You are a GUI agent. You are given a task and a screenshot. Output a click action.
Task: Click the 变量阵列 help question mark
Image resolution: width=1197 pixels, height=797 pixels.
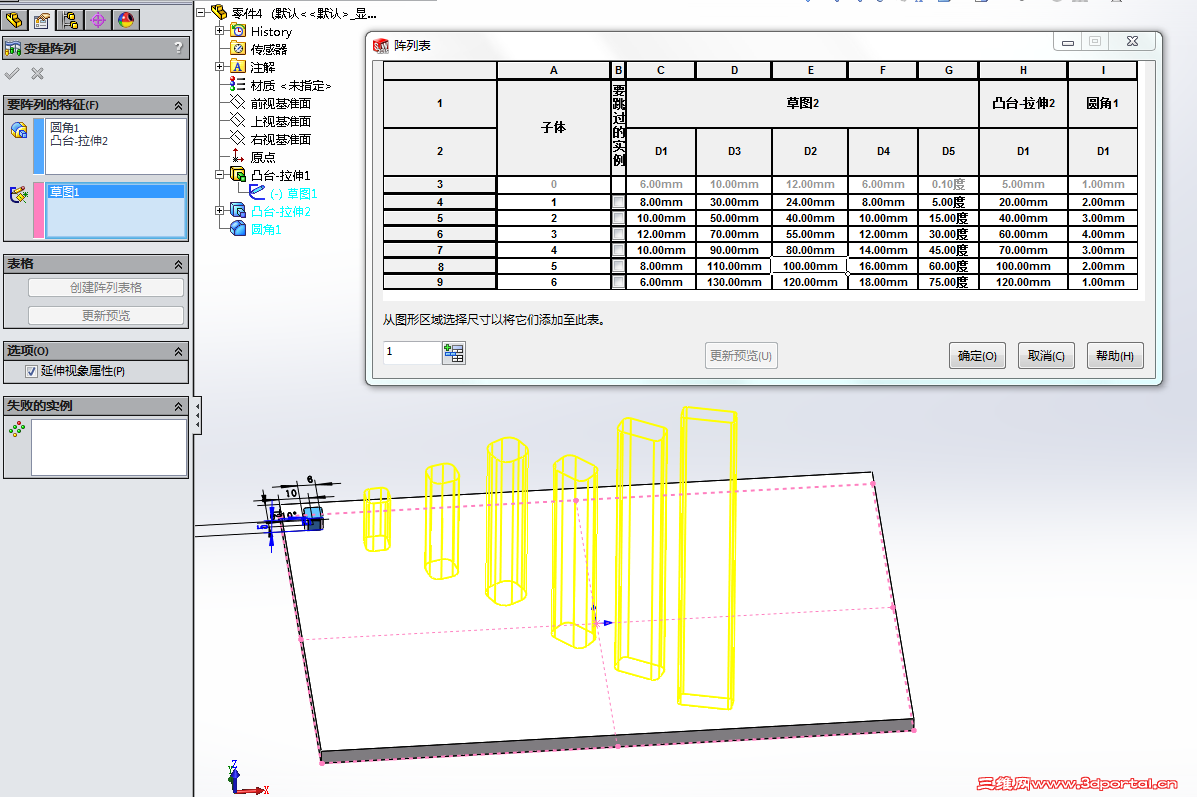pos(179,47)
